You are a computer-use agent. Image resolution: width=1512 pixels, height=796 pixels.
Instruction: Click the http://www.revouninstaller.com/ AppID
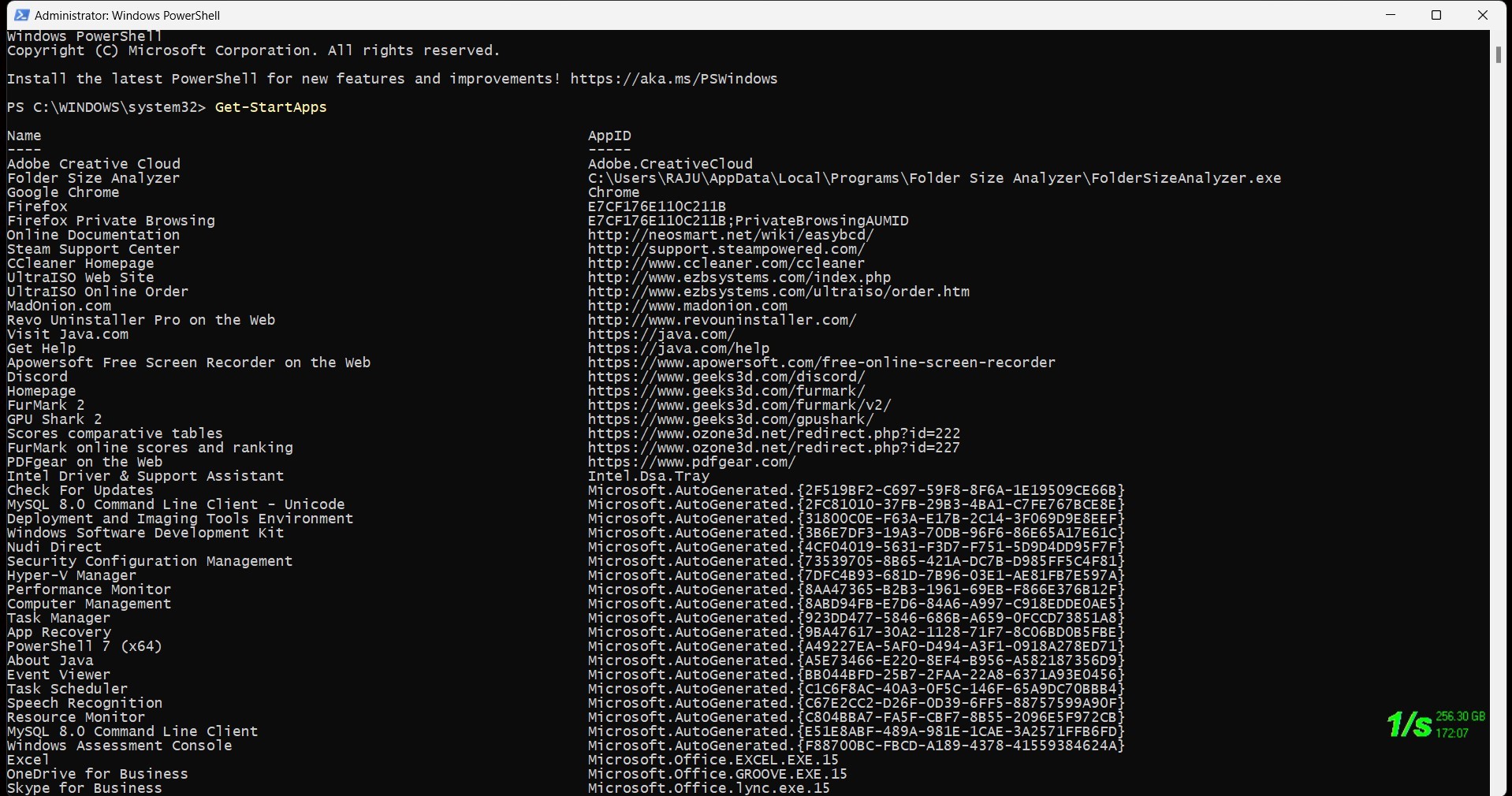point(723,320)
